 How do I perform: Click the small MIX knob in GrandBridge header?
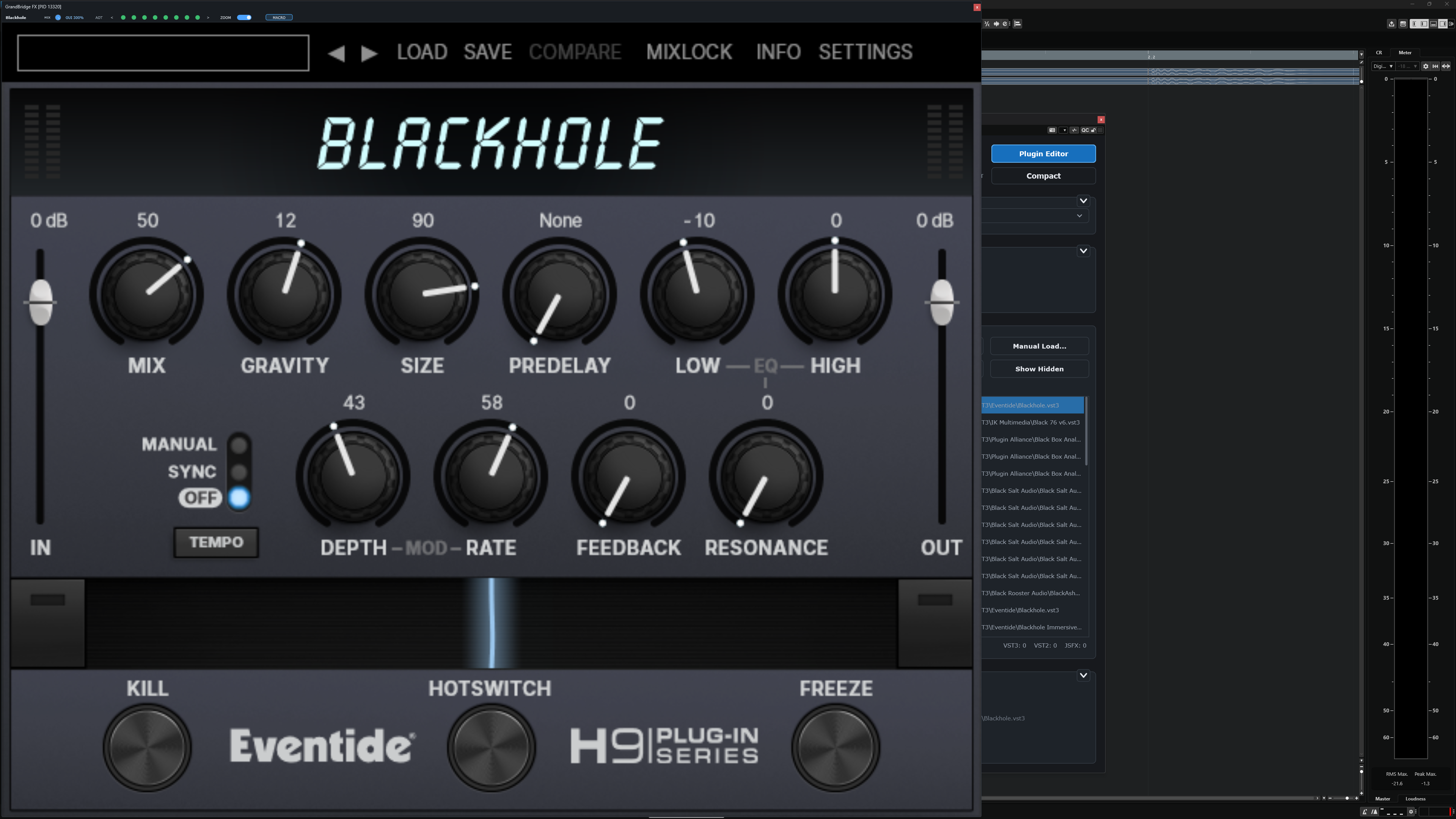pos(58,17)
